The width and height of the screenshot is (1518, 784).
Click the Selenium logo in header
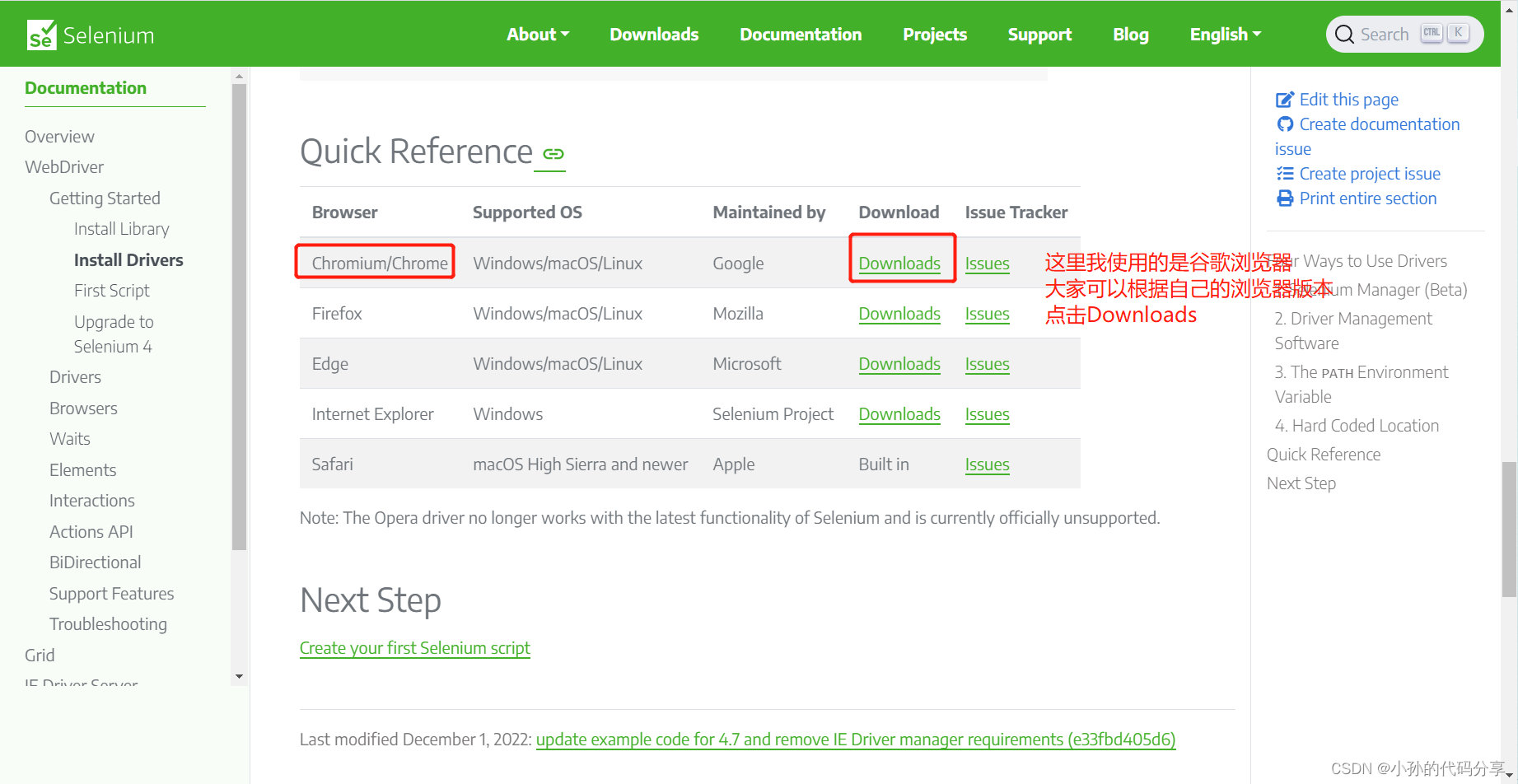click(x=91, y=35)
